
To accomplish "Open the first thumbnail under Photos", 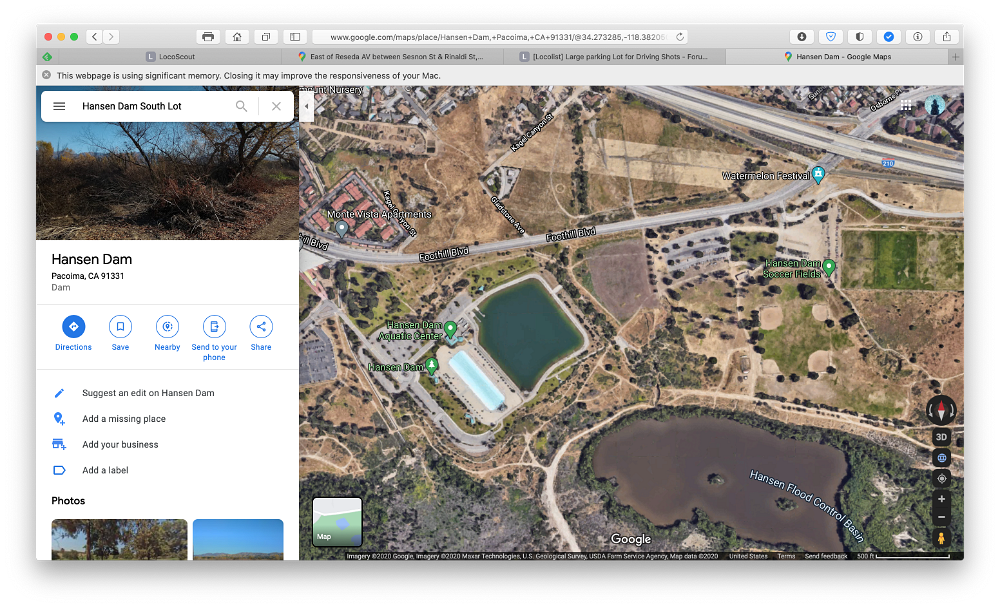I will click(119, 539).
